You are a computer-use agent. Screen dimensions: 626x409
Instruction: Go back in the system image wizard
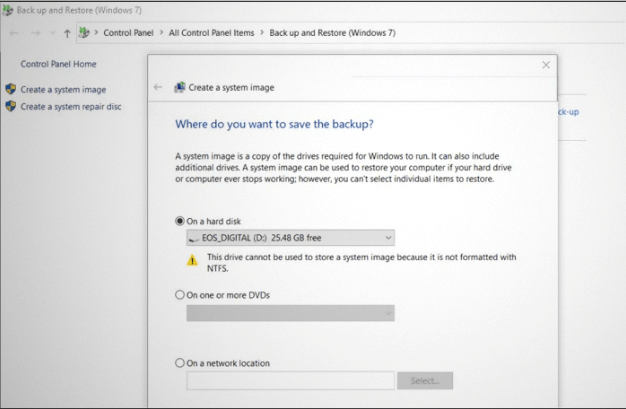point(158,87)
